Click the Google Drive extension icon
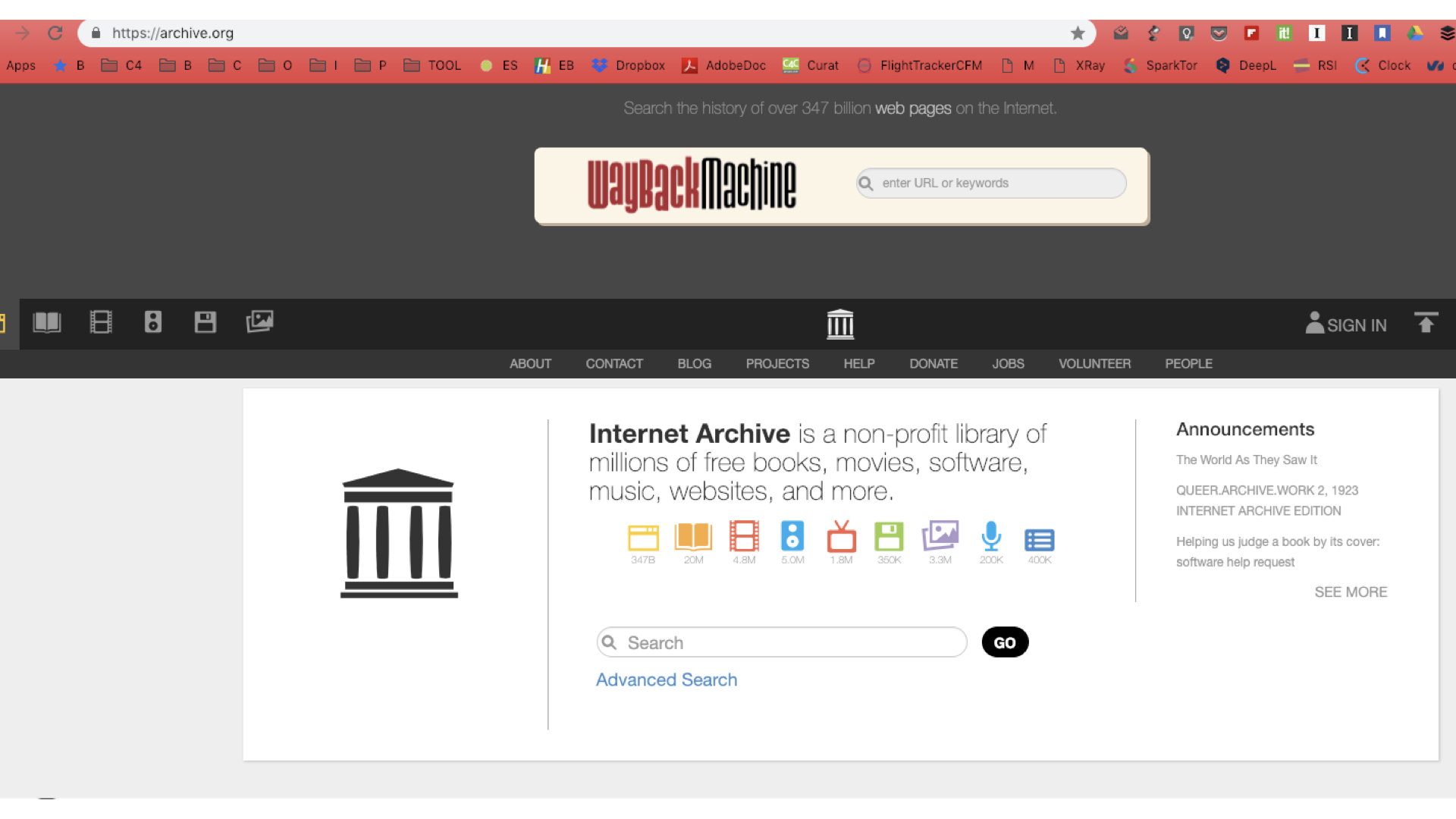Image resolution: width=1456 pixels, height=819 pixels. click(1415, 33)
